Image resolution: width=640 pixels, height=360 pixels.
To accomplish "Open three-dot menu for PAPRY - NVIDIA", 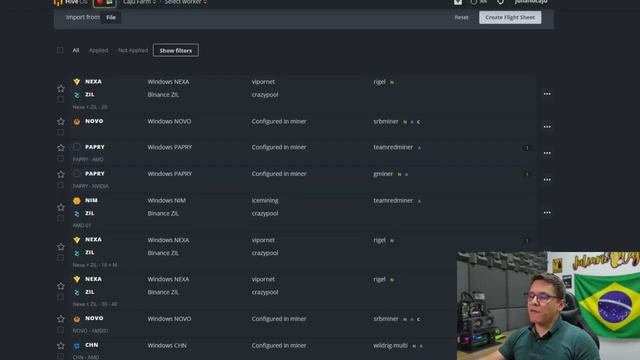I will tap(547, 180).
